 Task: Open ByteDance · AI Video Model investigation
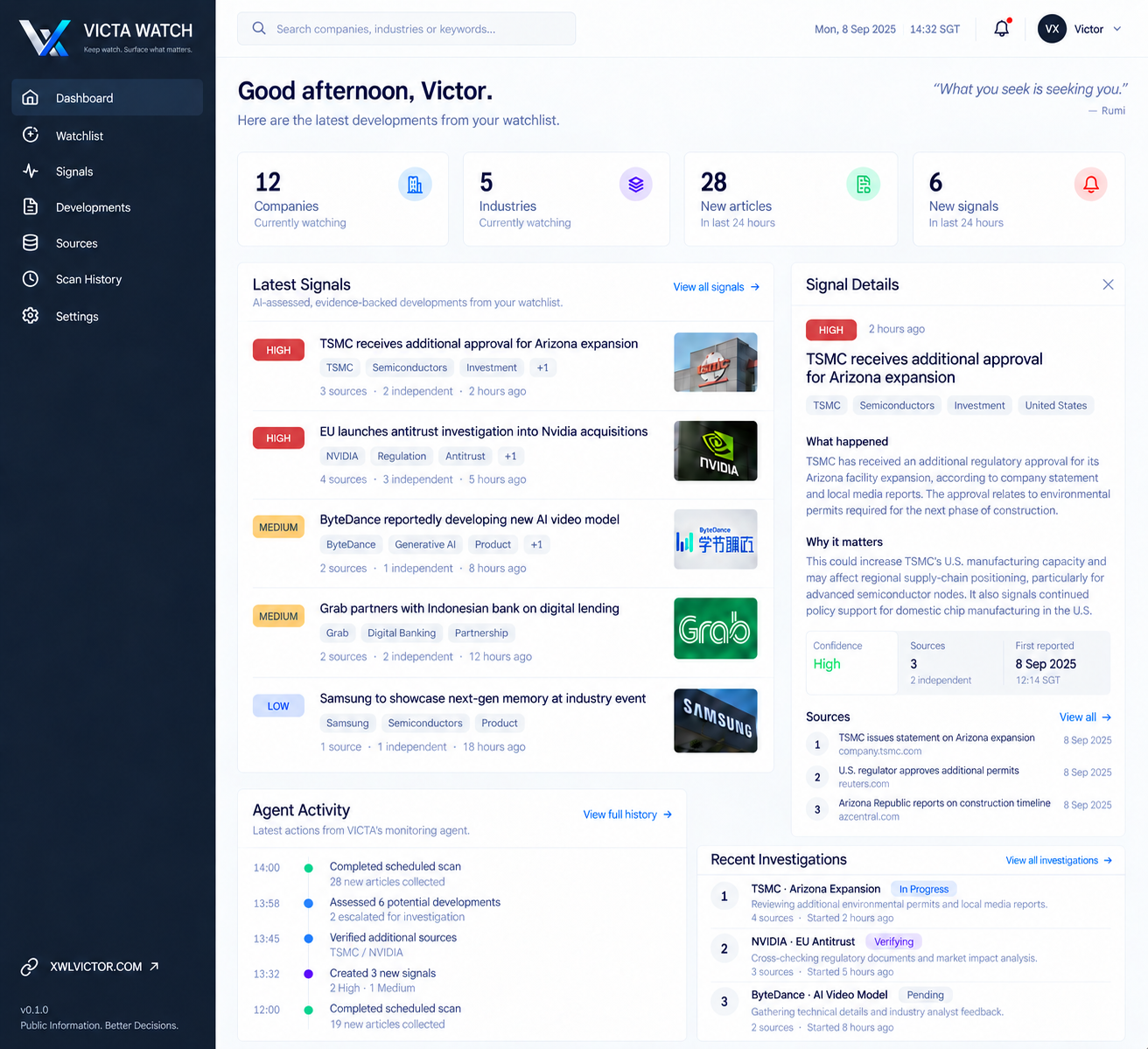(910, 1010)
